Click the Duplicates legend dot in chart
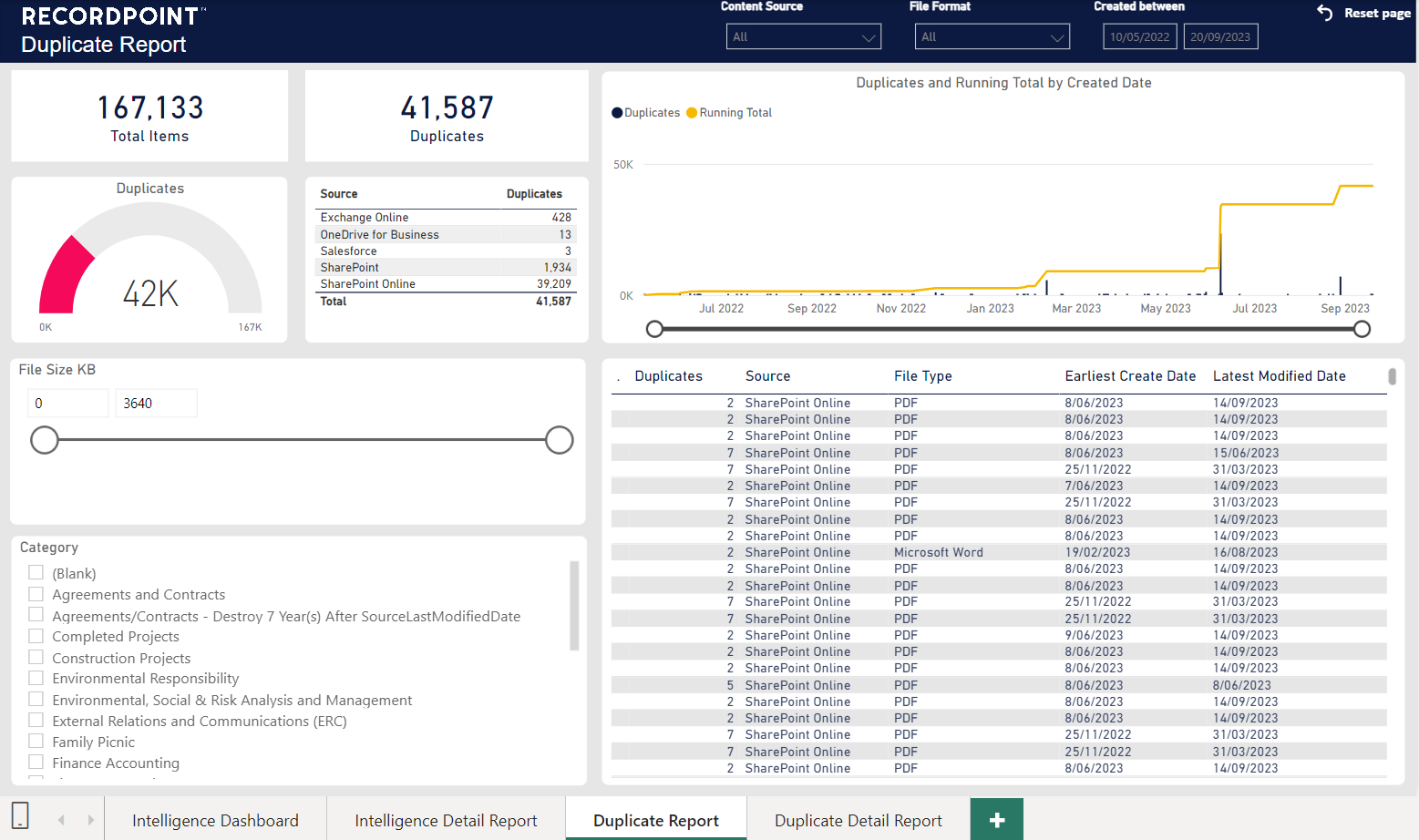Image resolution: width=1419 pixels, height=840 pixels. tap(617, 113)
